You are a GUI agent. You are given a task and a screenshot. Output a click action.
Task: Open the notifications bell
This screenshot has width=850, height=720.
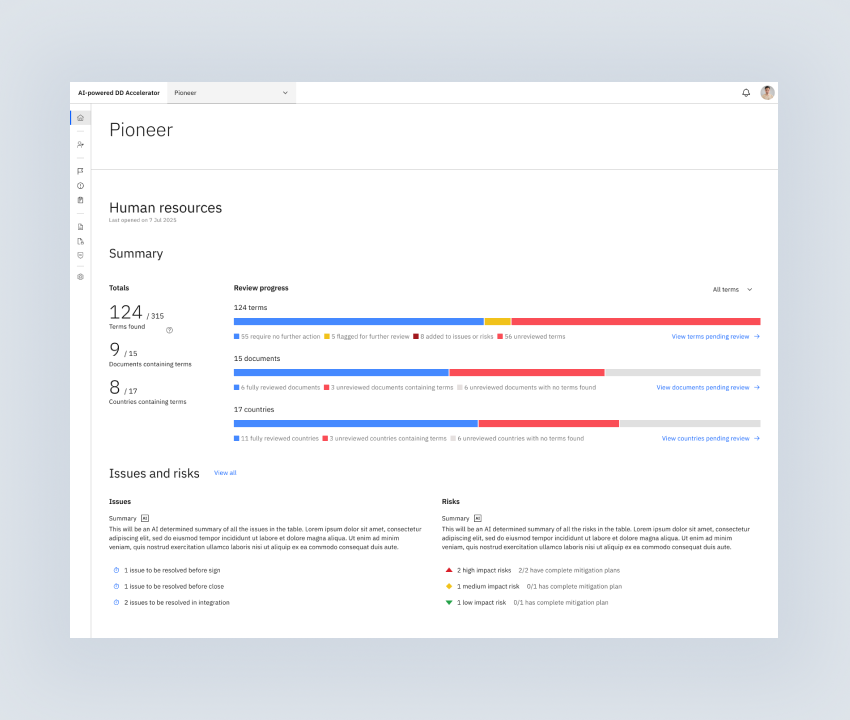[x=745, y=91]
